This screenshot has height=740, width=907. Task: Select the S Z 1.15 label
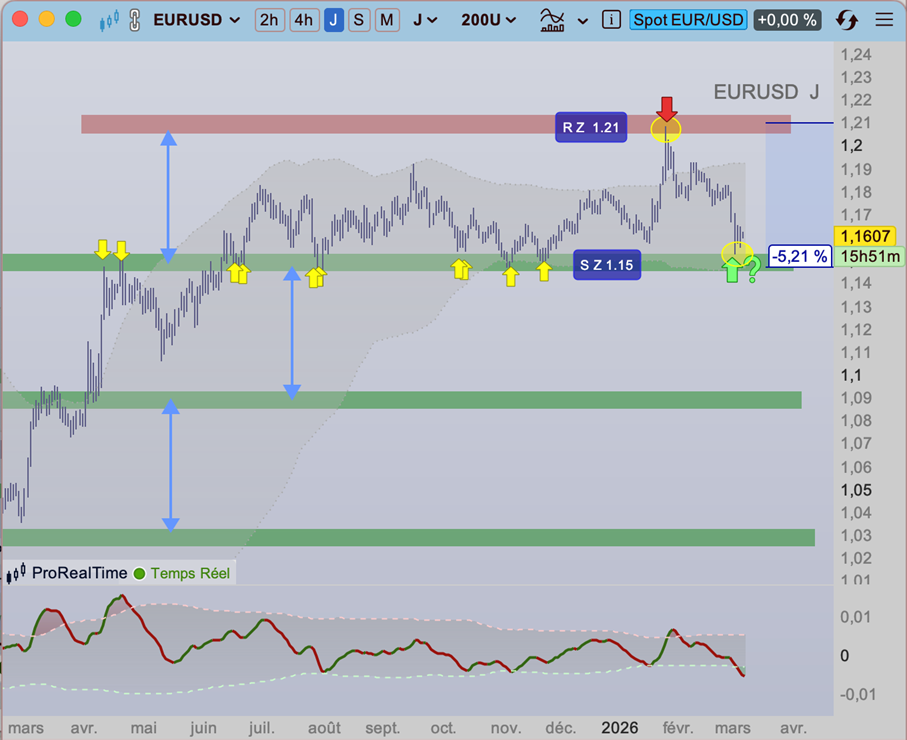pyautogui.click(x=607, y=265)
